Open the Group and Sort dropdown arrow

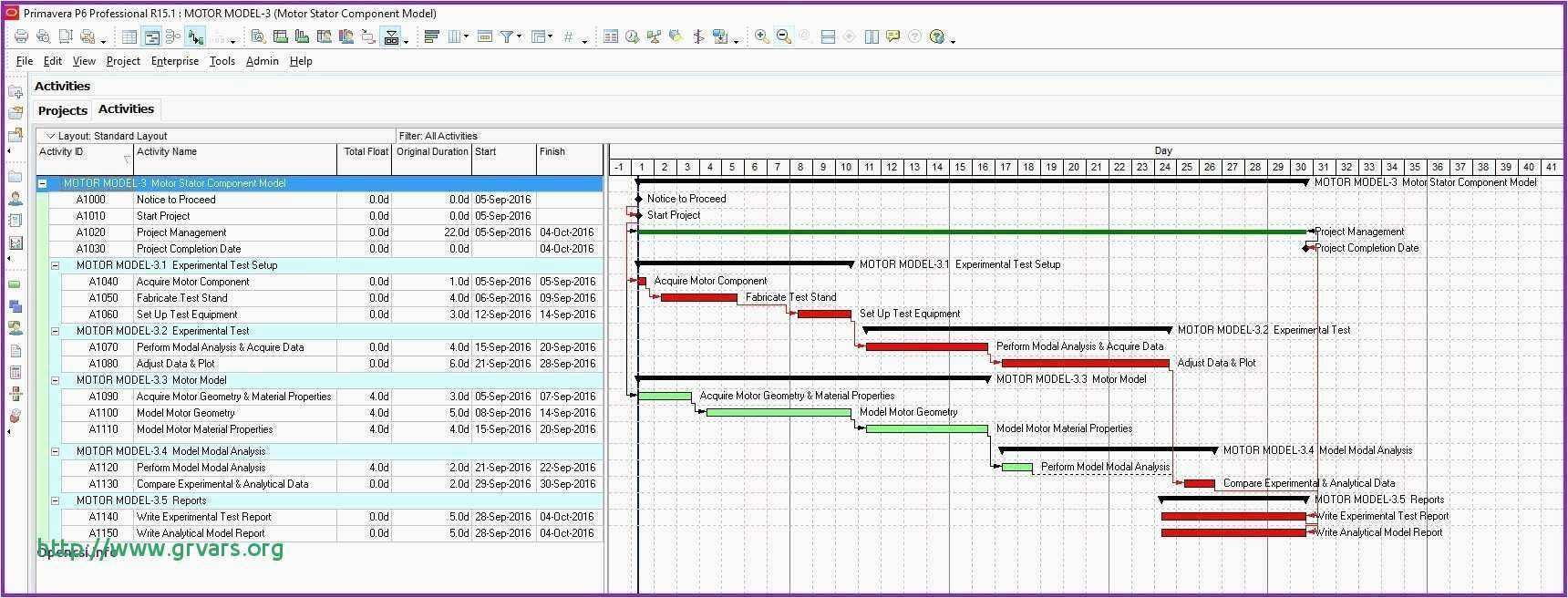coord(551,36)
